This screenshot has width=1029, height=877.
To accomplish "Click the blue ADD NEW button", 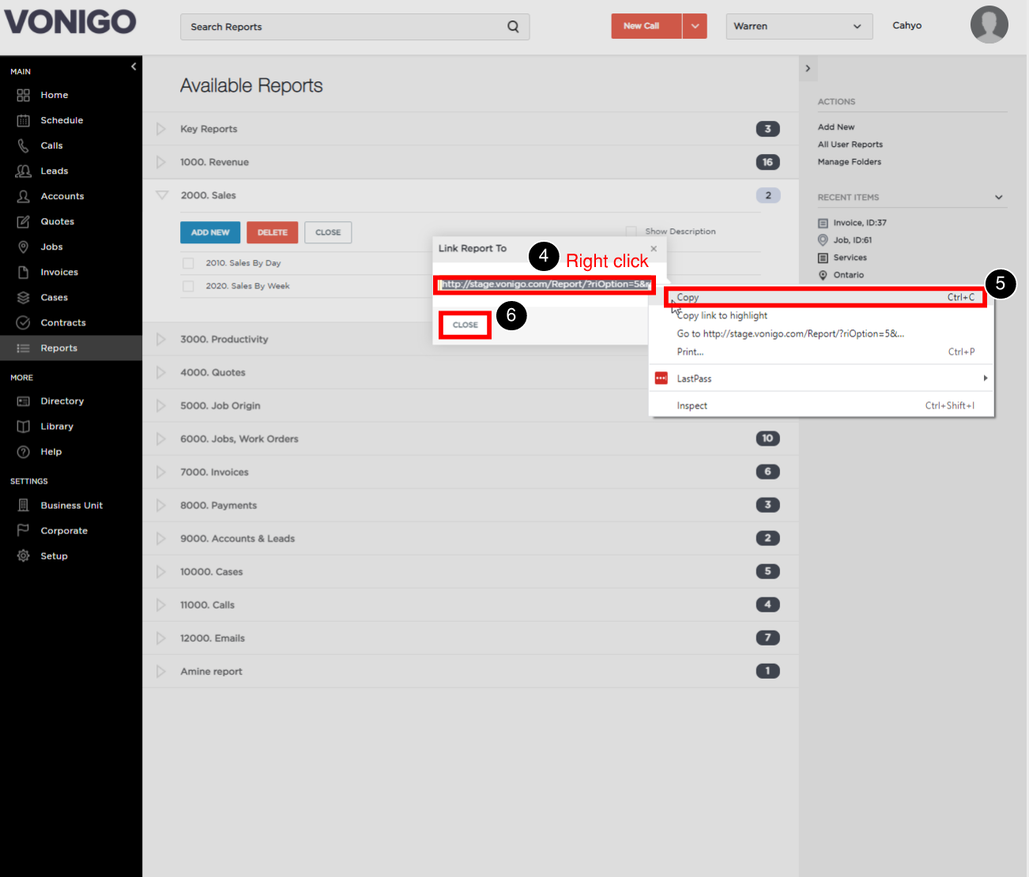I will point(210,232).
